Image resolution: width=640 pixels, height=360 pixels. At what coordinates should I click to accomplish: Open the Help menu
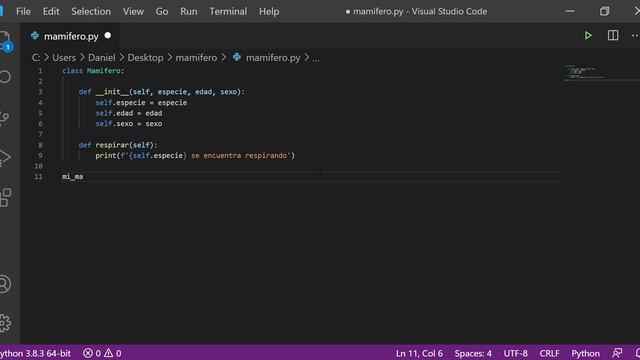[269, 11]
